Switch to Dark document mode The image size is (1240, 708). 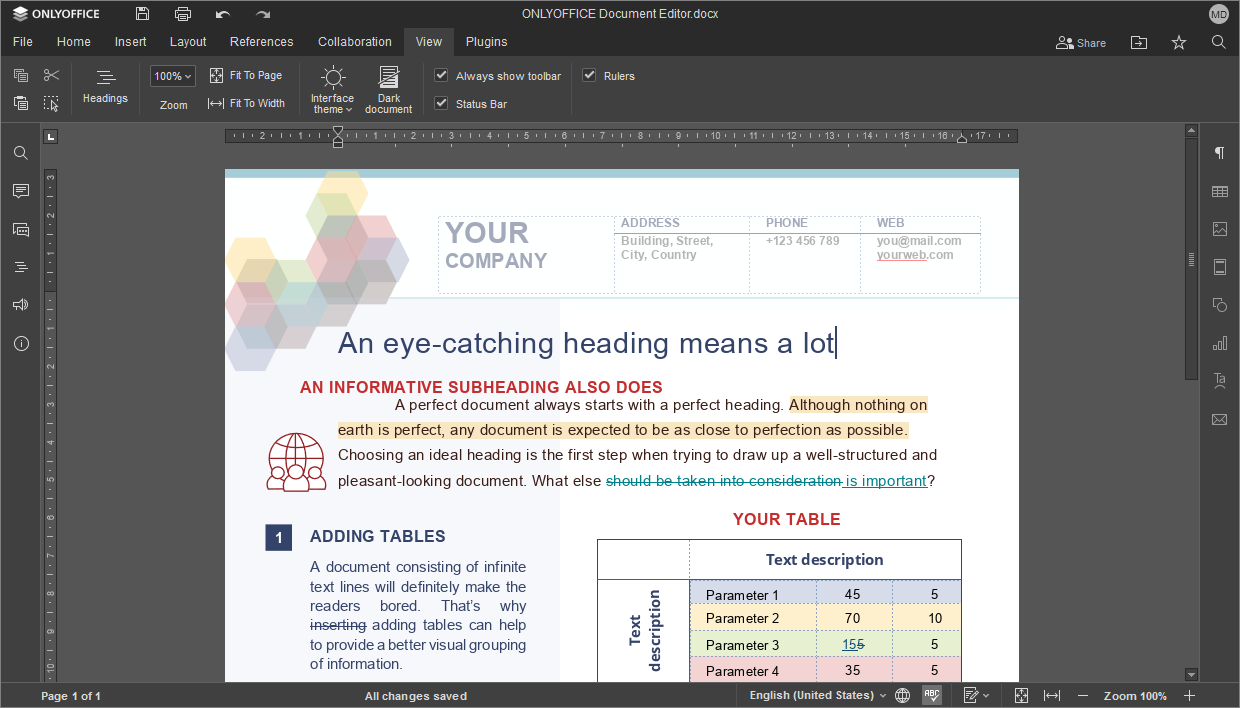(388, 88)
